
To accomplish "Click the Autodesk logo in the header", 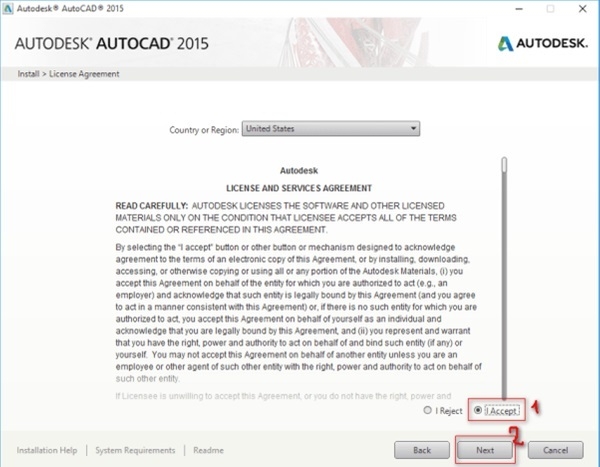I will click(540, 43).
